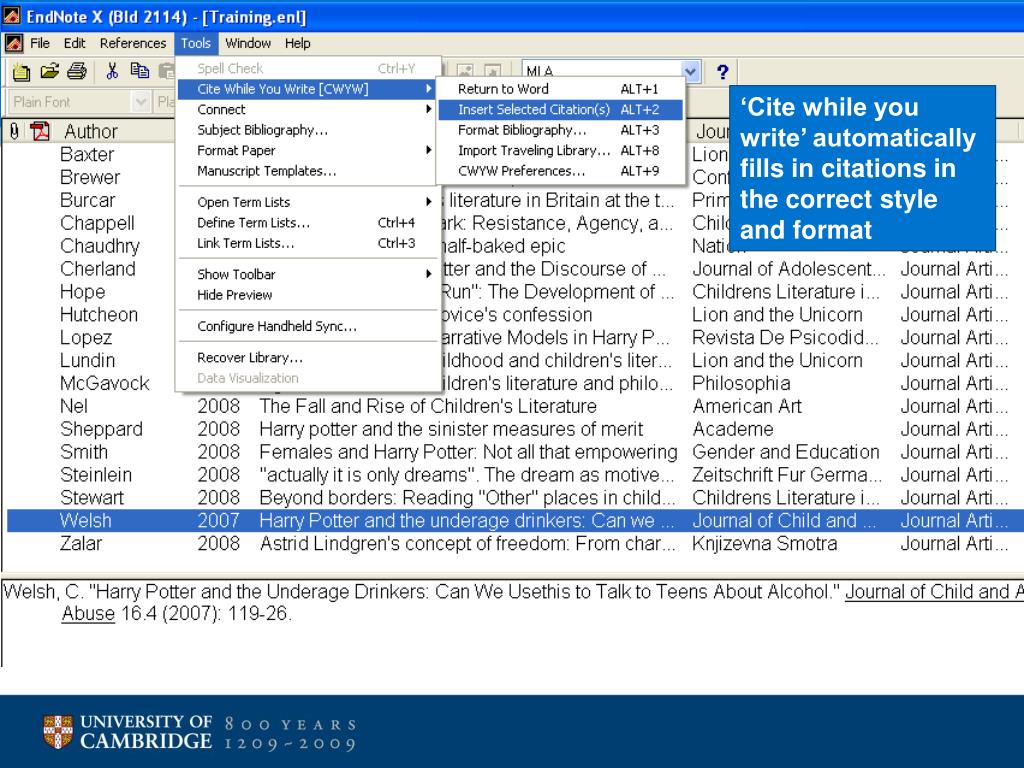Open the References menu
The height and width of the screenshot is (768, 1024).
[133, 43]
